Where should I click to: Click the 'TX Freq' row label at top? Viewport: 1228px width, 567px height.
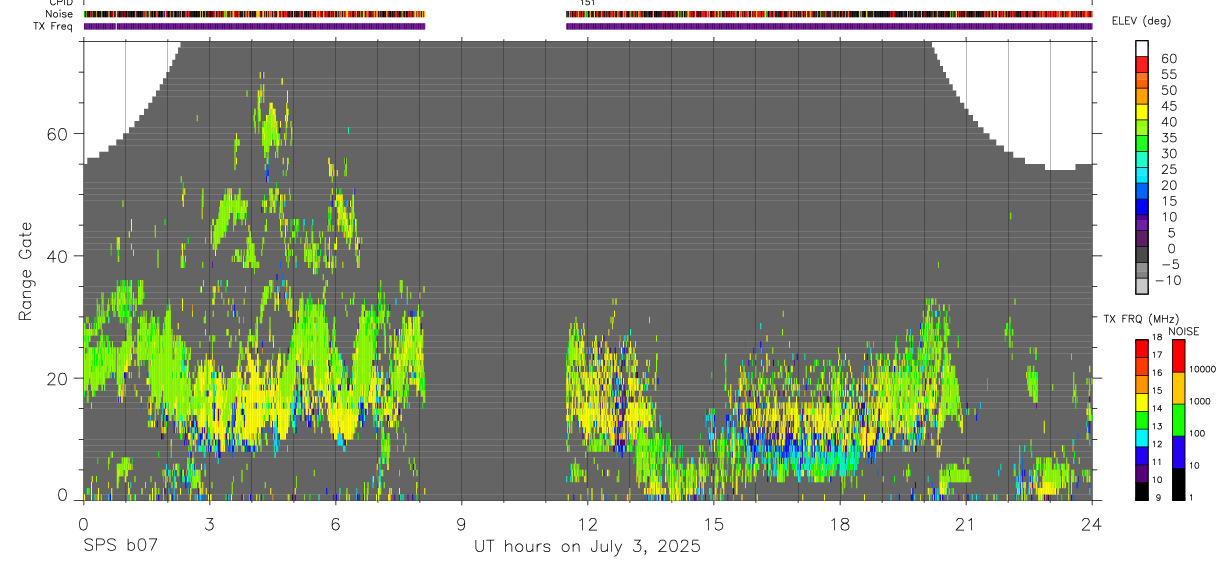click(53, 26)
